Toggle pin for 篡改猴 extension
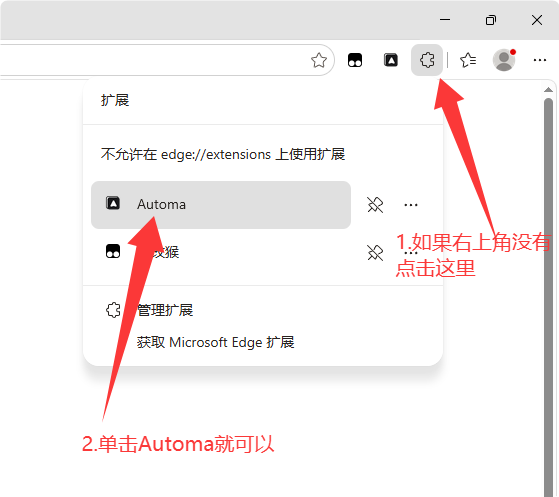 pos(375,253)
